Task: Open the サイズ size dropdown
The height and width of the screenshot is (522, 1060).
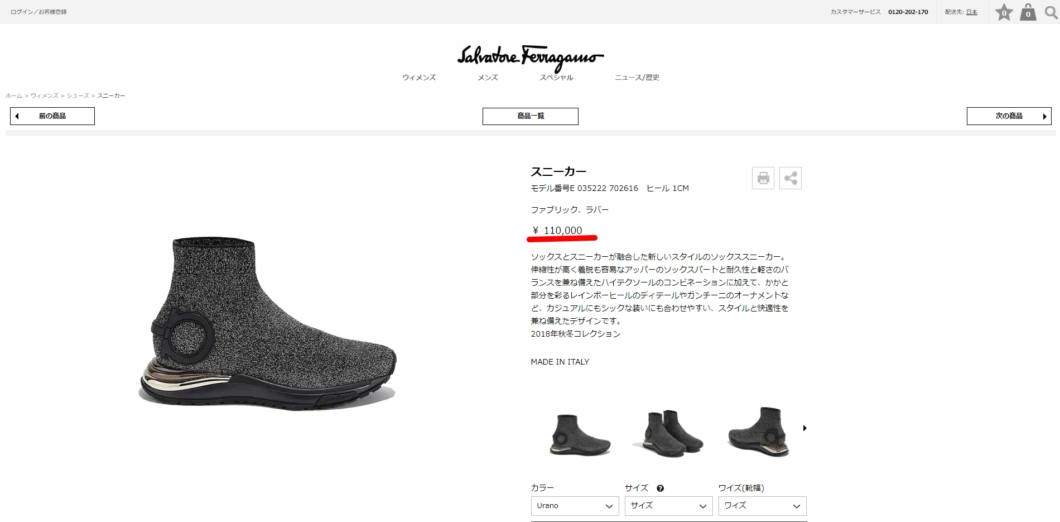Action: tap(669, 506)
